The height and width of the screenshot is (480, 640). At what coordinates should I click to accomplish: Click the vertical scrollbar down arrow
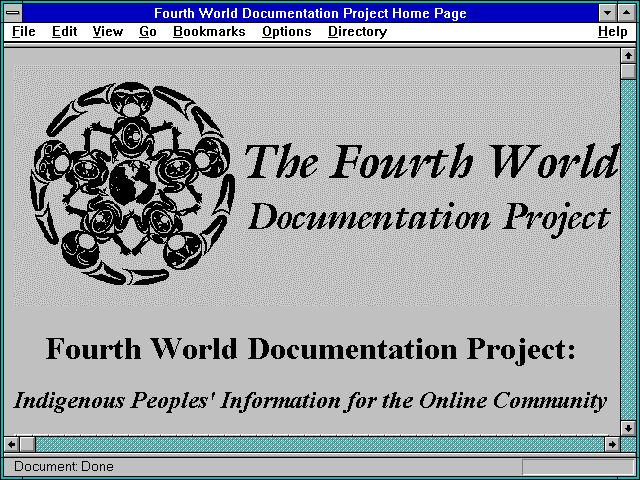[628, 428]
